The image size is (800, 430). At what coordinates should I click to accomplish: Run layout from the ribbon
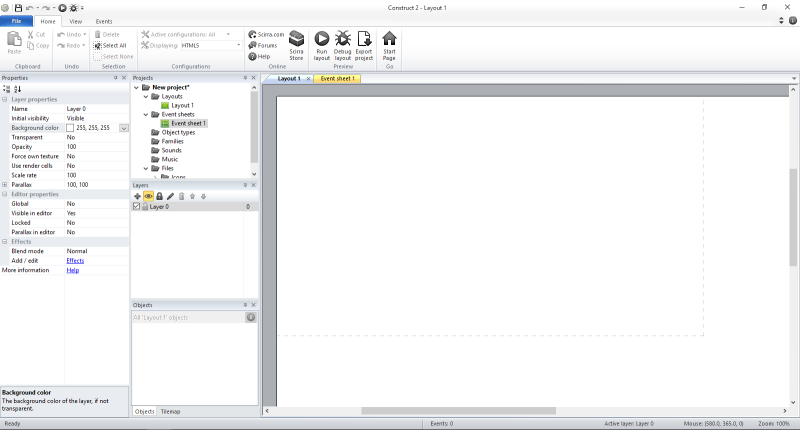pos(321,45)
